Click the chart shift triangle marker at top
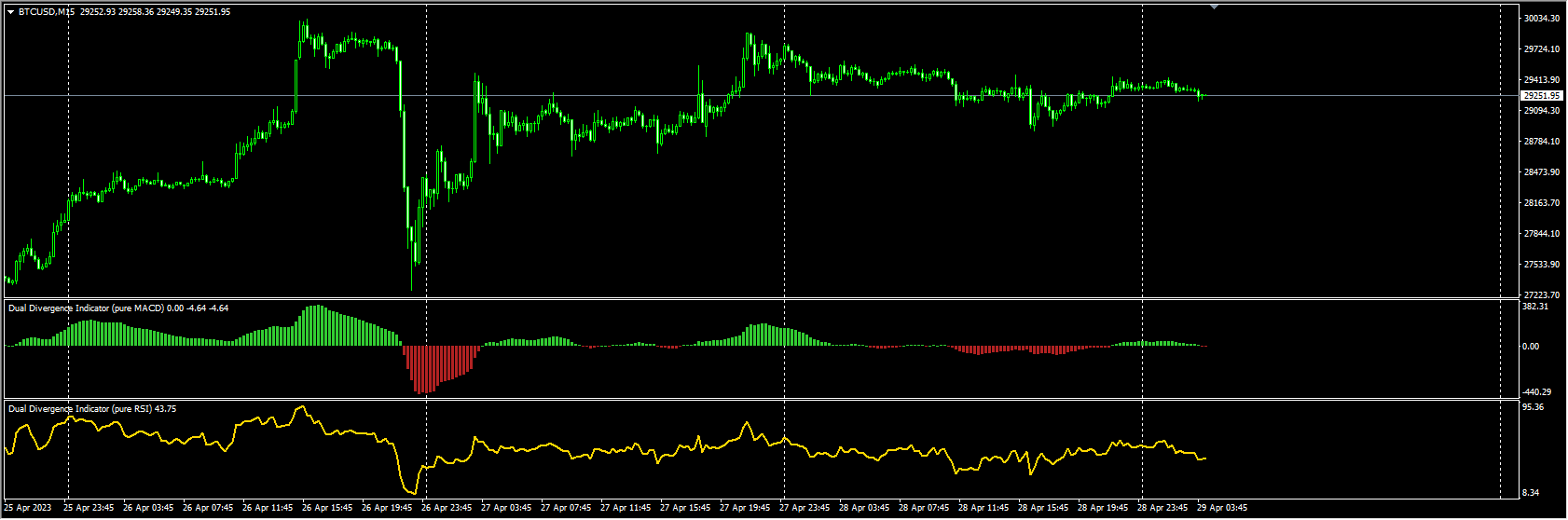1568x520 pixels. point(1214,7)
